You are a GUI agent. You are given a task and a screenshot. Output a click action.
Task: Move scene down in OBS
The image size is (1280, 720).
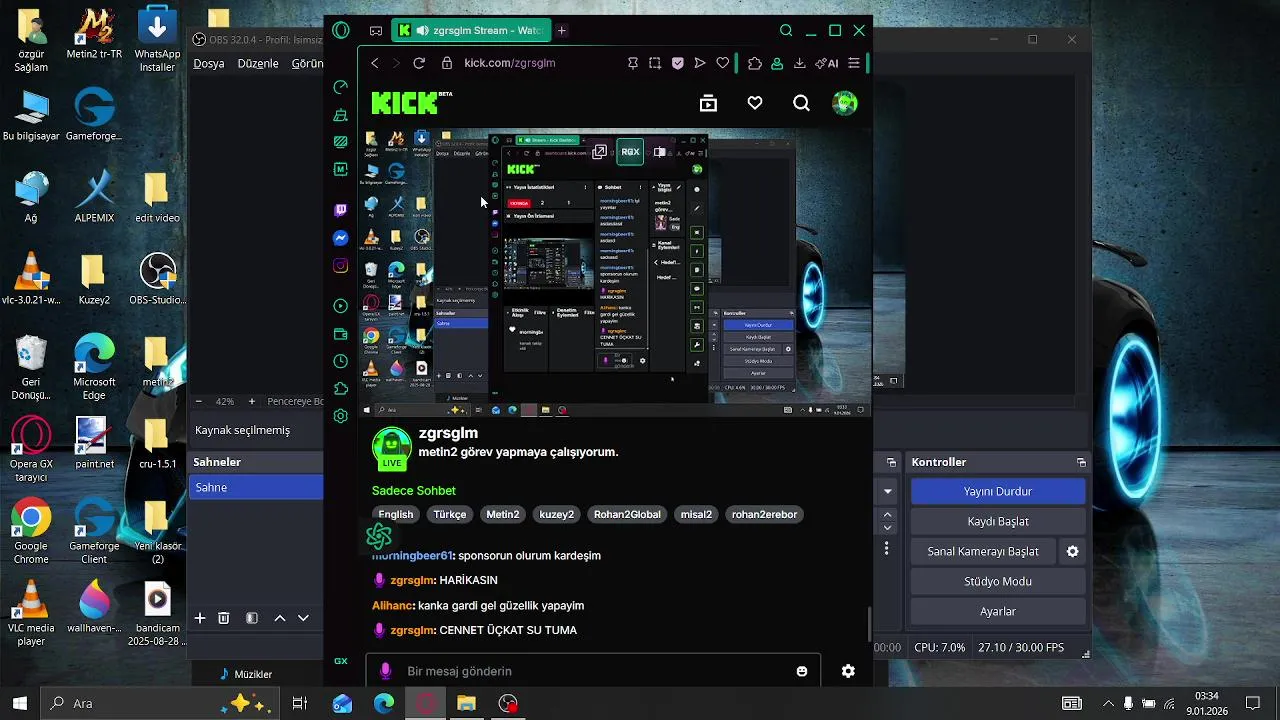point(303,618)
